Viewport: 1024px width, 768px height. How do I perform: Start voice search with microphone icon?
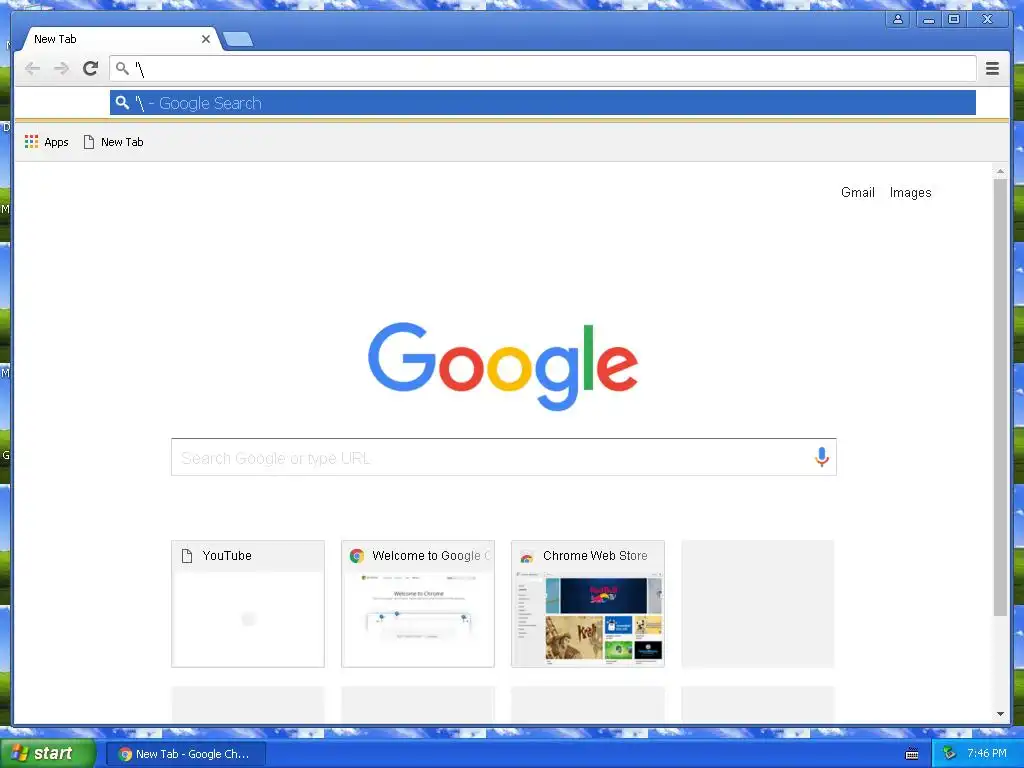click(x=822, y=457)
